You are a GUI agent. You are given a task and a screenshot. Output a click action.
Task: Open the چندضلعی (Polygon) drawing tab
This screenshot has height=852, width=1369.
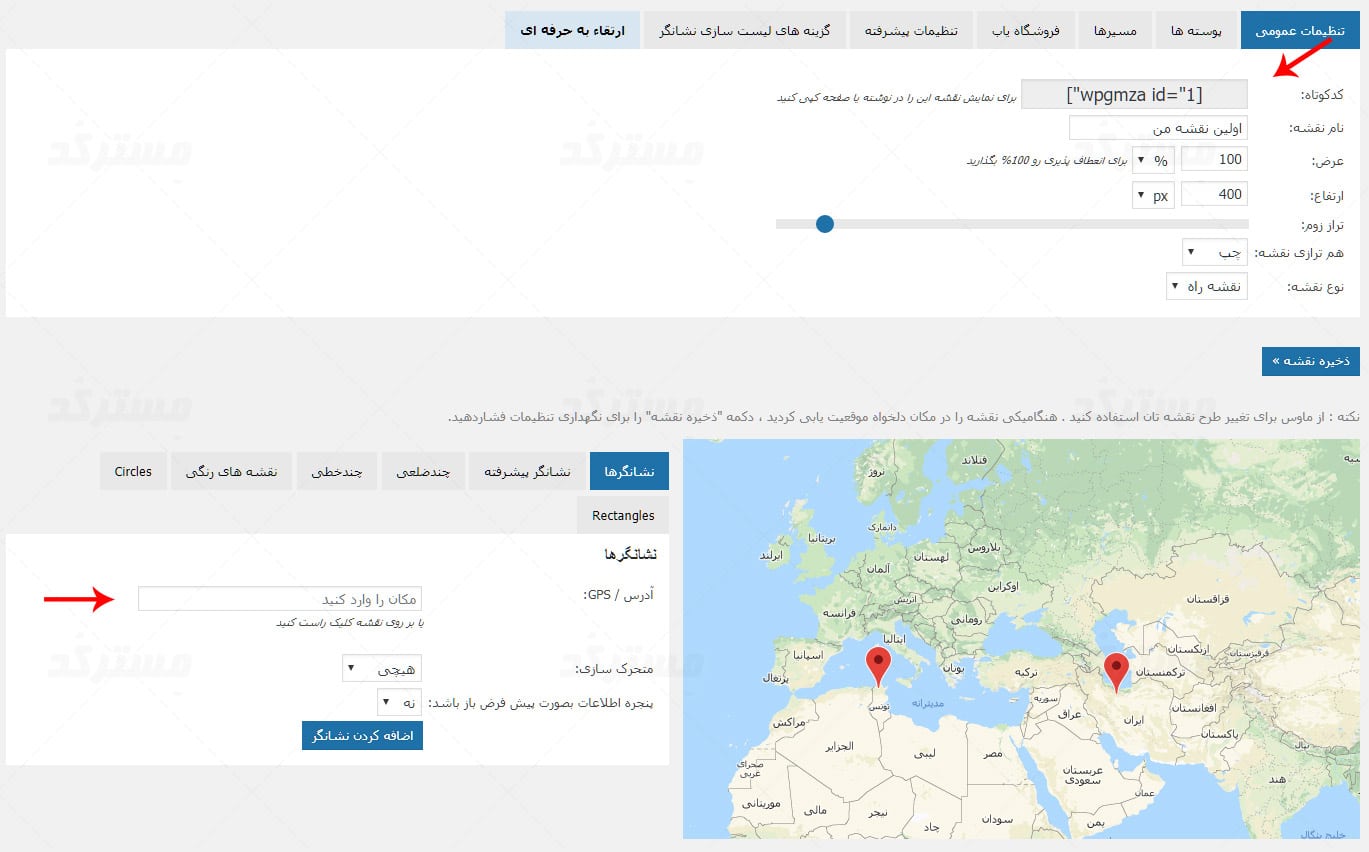click(x=423, y=470)
